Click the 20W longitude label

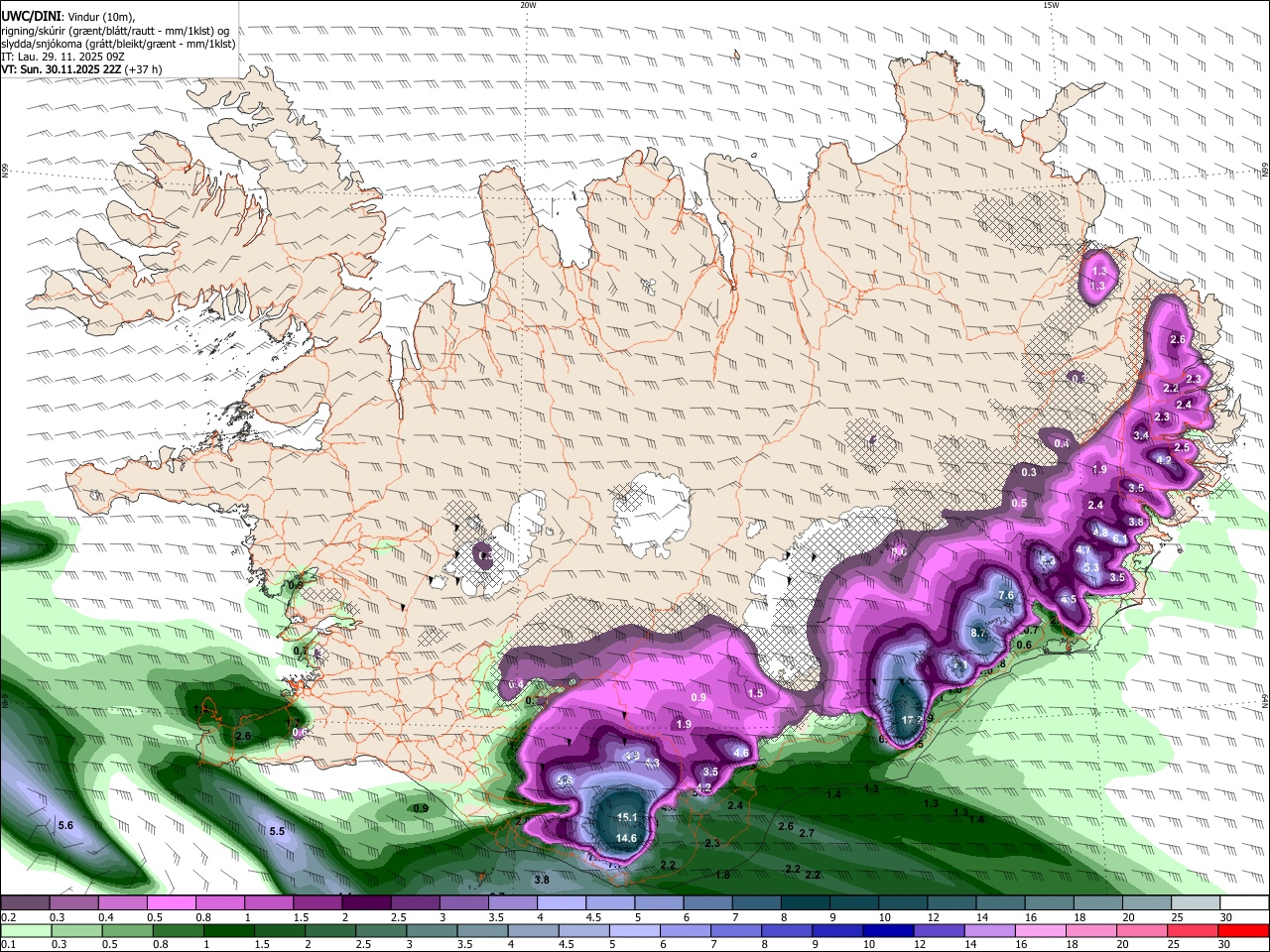coord(528,5)
